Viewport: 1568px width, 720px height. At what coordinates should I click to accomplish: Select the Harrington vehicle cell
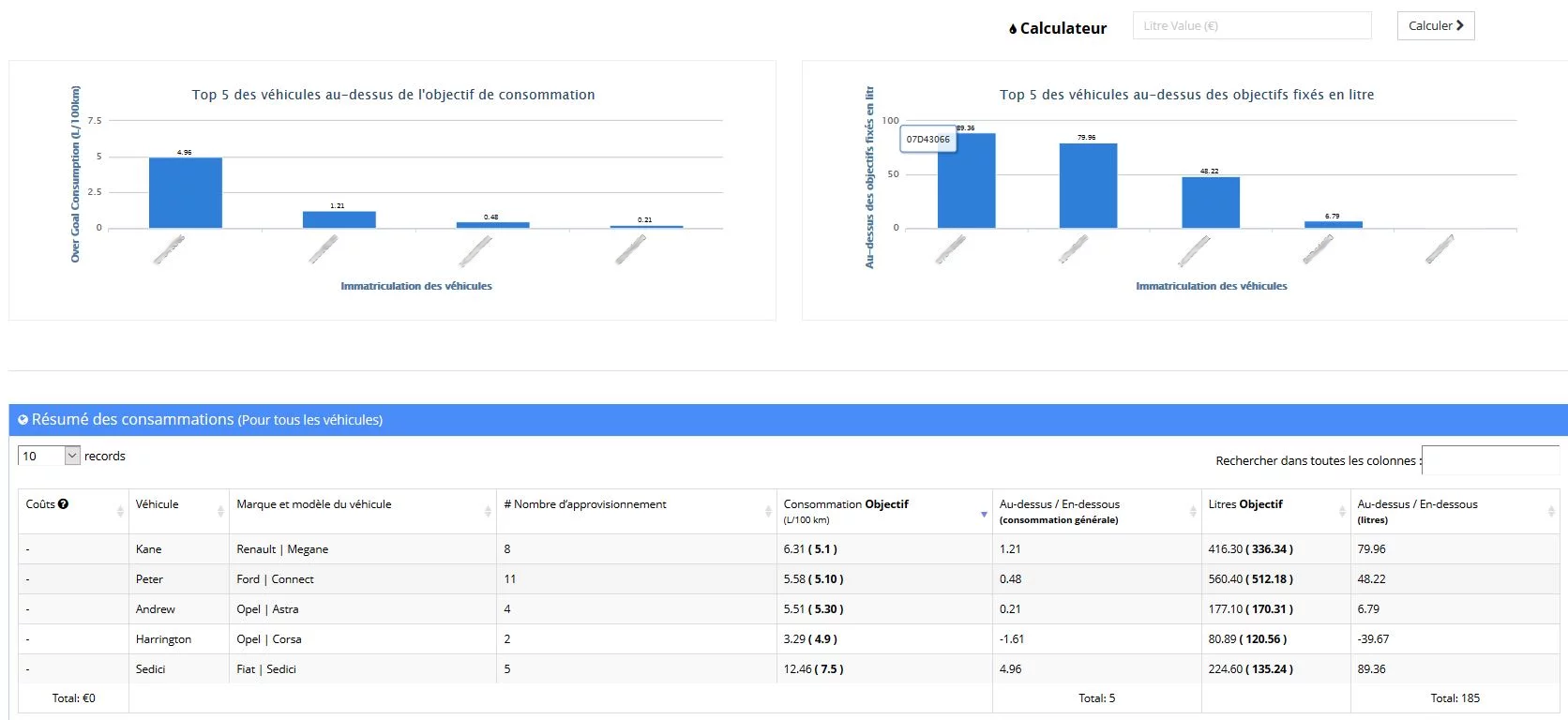point(179,639)
